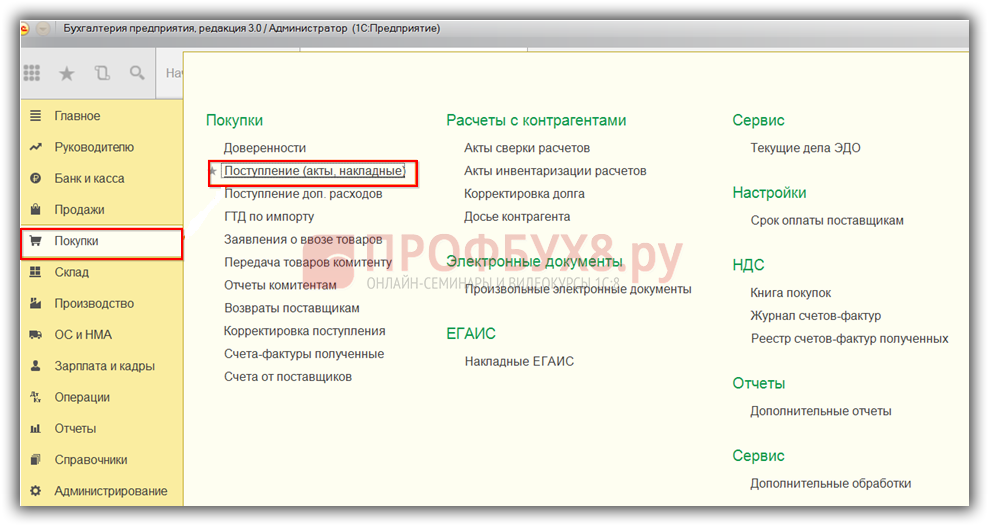Viewport: 989px width, 526px height.
Task: Open Счета-фактуры полученные
Action: coord(304,354)
